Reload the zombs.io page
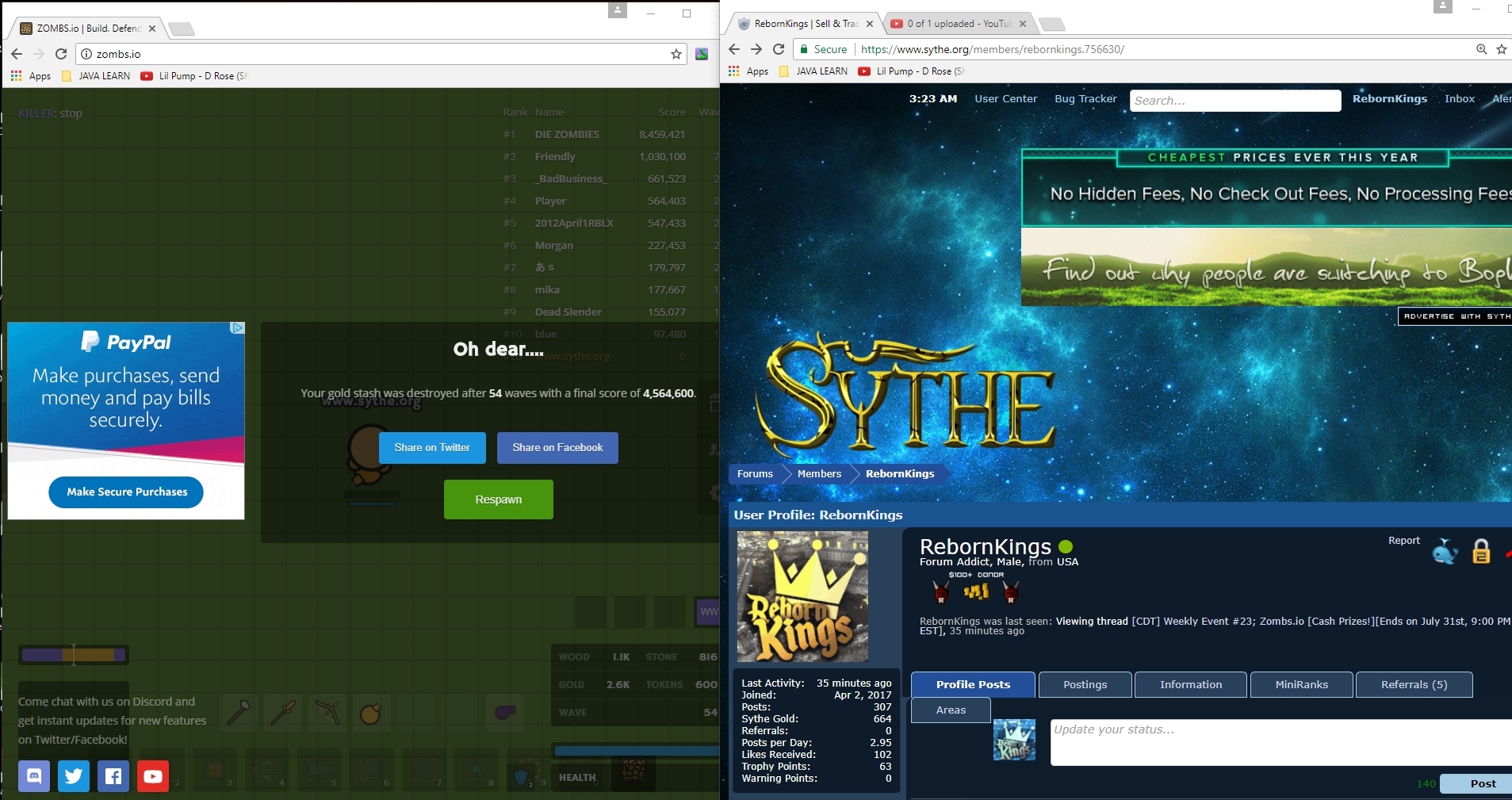 61,54
